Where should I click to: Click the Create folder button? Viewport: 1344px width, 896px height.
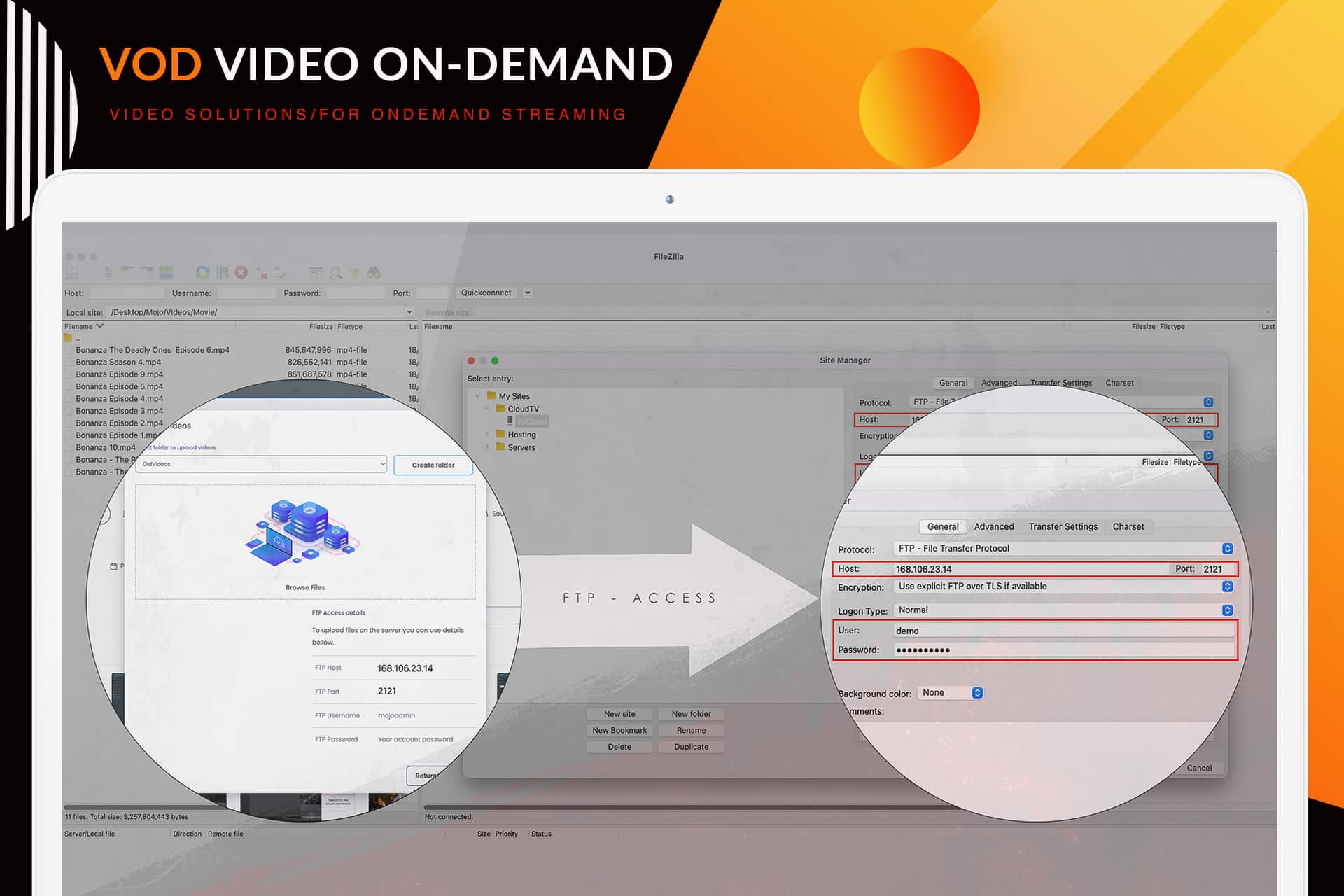pyautogui.click(x=433, y=465)
